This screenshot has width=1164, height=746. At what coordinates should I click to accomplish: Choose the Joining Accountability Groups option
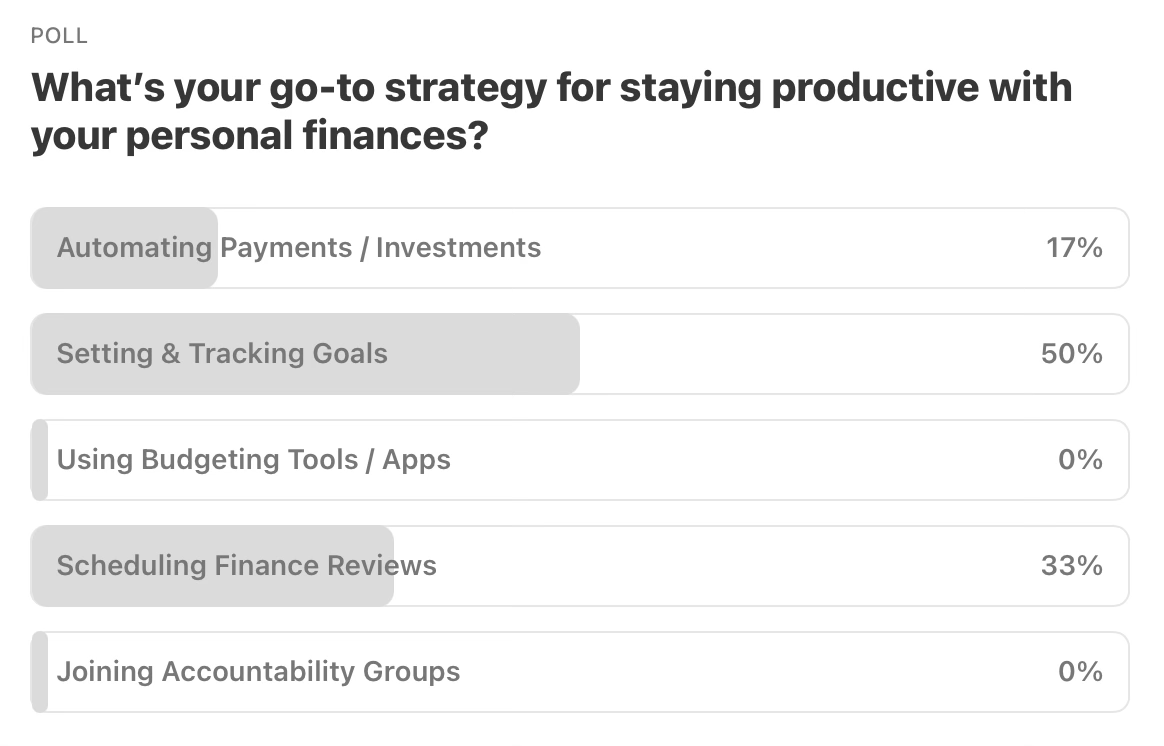258,672
